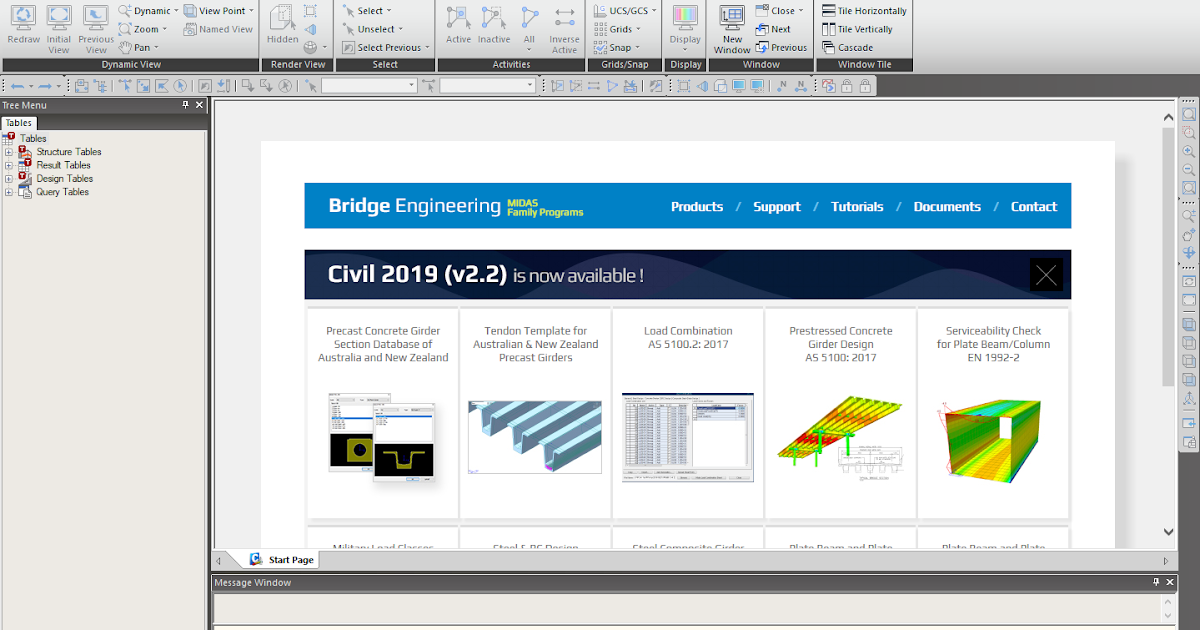Expand the Result Tables node
The width and height of the screenshot is (1200, 630).
tap(9, 165)
